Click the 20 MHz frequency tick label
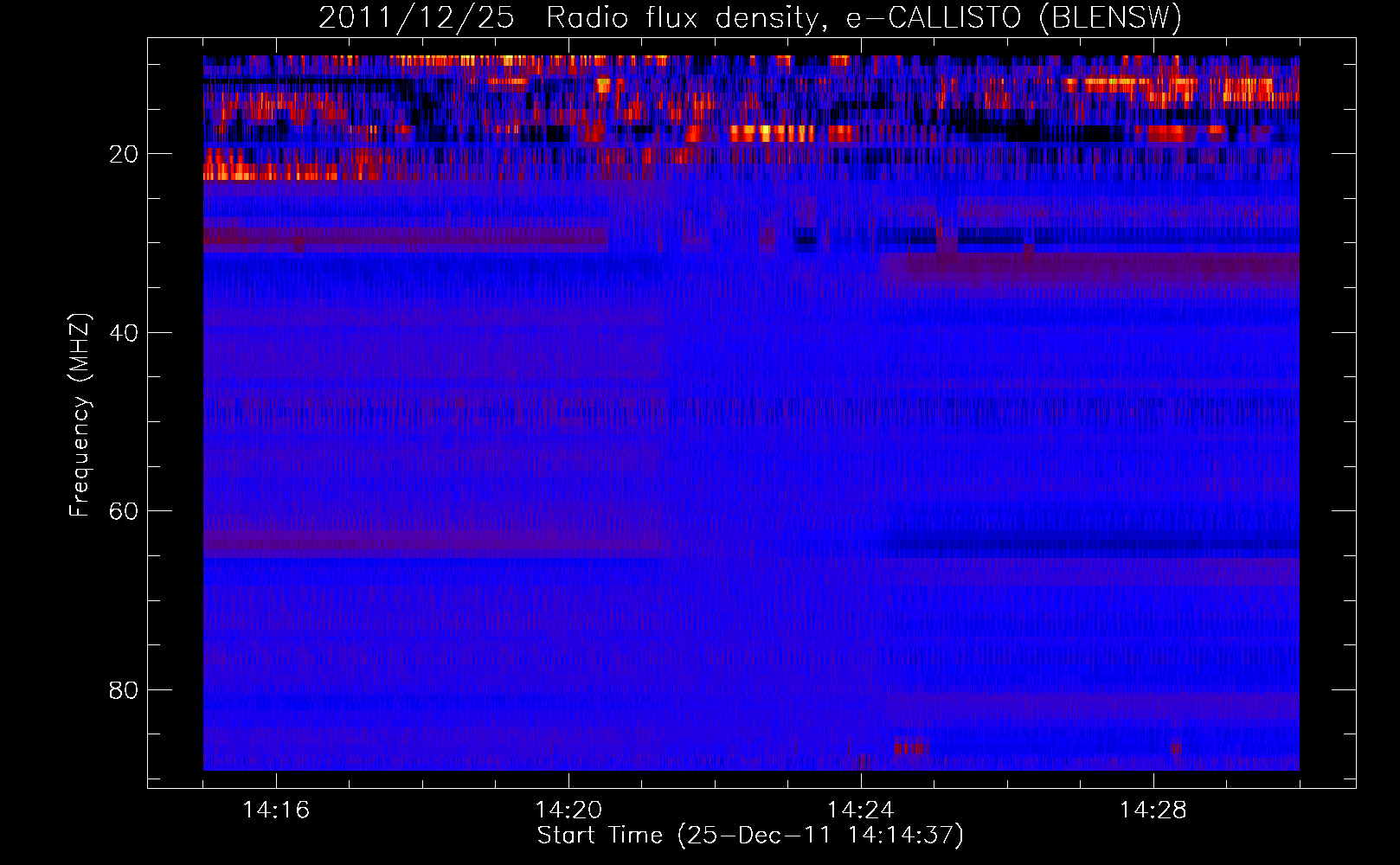Screen dimensions: 1400x865 click(125, 154)
